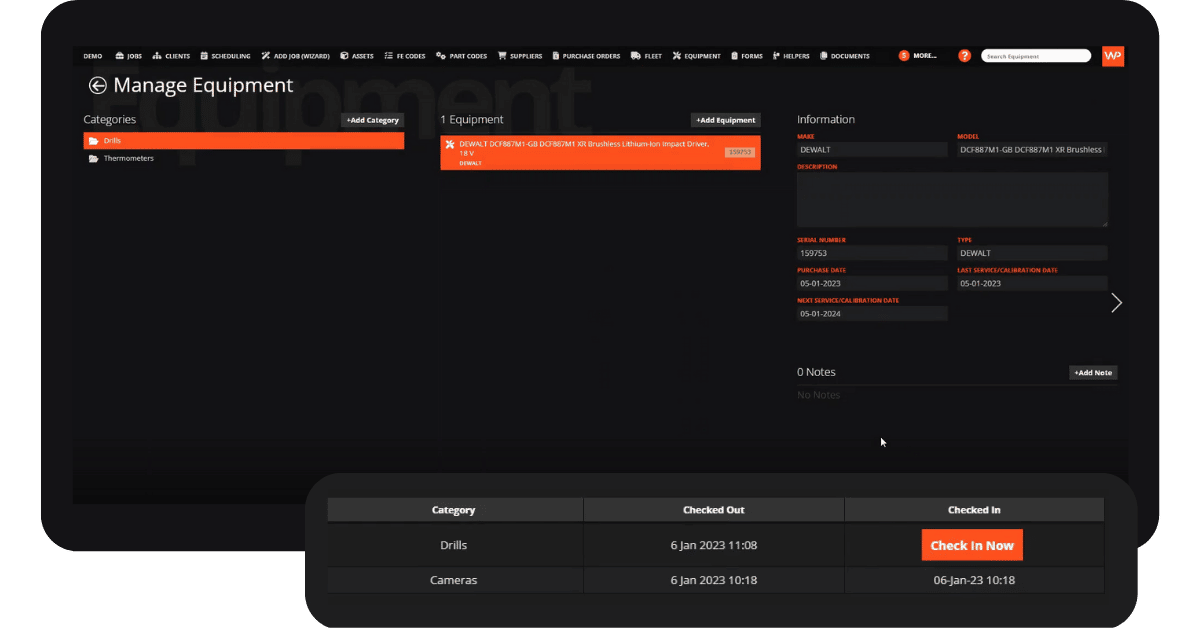Click the Check In Now button
The width and height of the screenshot is (1200, 630).
[971, 545]
